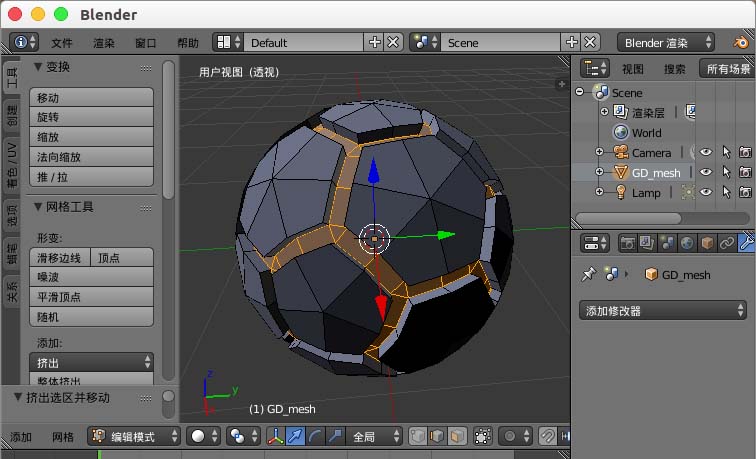Switch to the 创建 vertical tab
This screenshot has width=756, height=459.
[x=11, y=115]
